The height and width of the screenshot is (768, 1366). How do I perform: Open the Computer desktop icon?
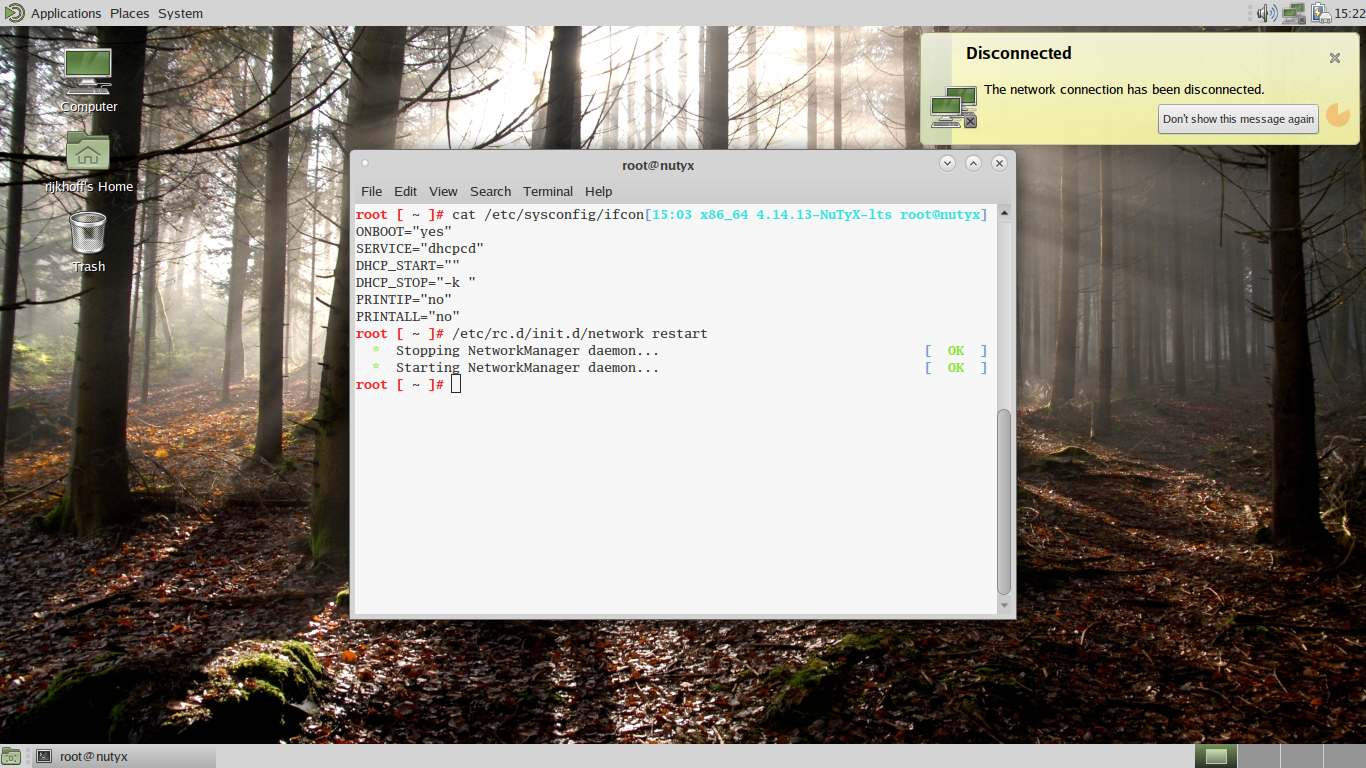tap(88, 71)
